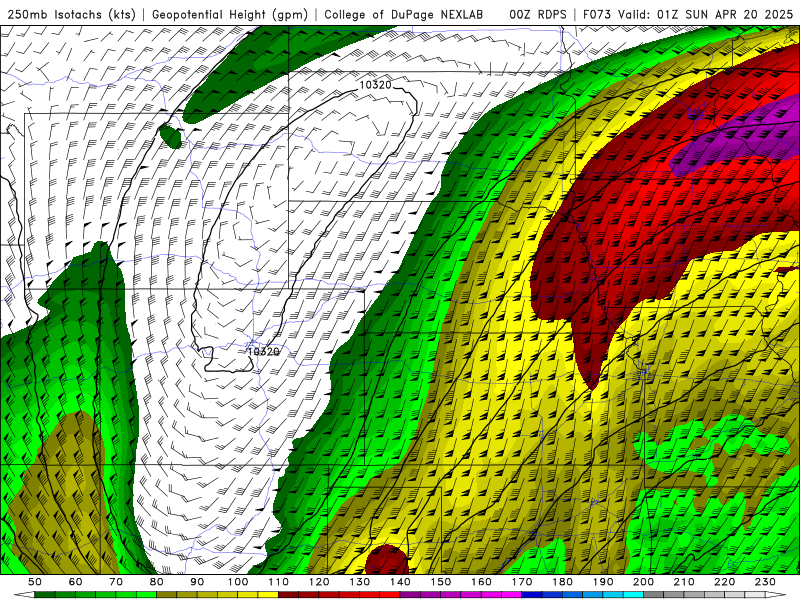
Task: Click the '60' value on the isotach scale
Action: [x=76, y=582]
